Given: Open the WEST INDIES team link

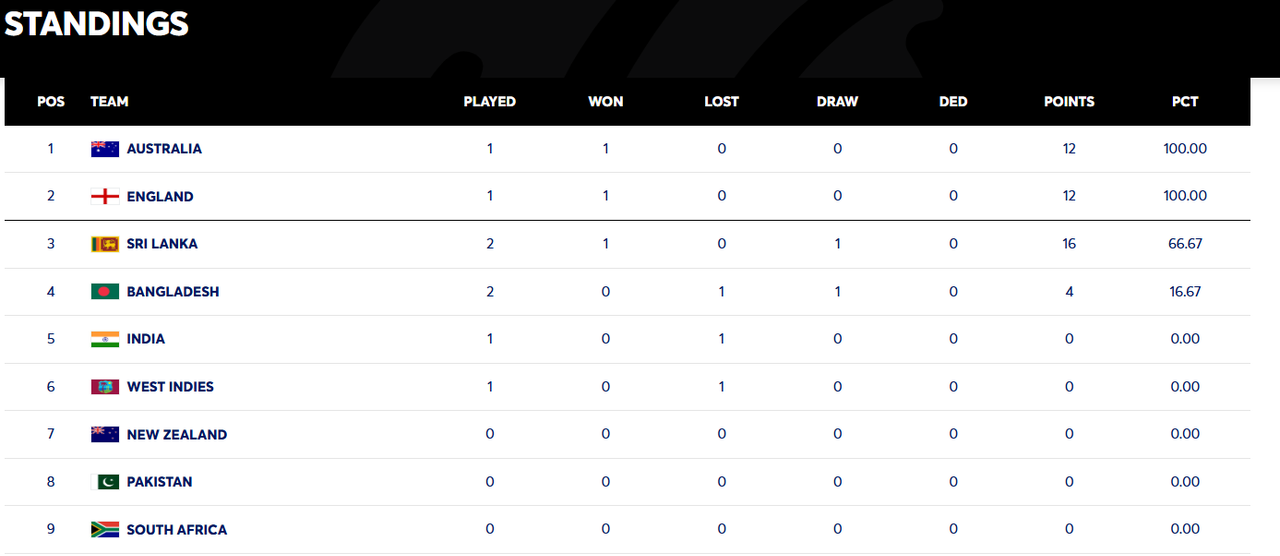Looking at the screenshot, I should (x=170, y=387).
